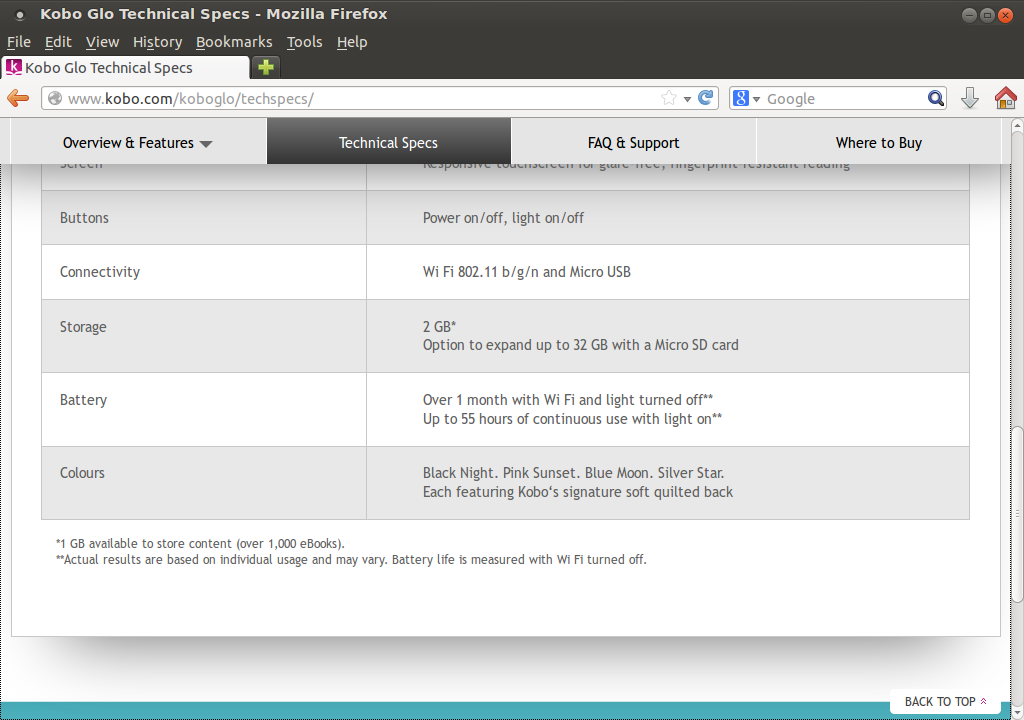Click the 'Black Night. Pink Sunset.' colours text

tap(573, 472)
